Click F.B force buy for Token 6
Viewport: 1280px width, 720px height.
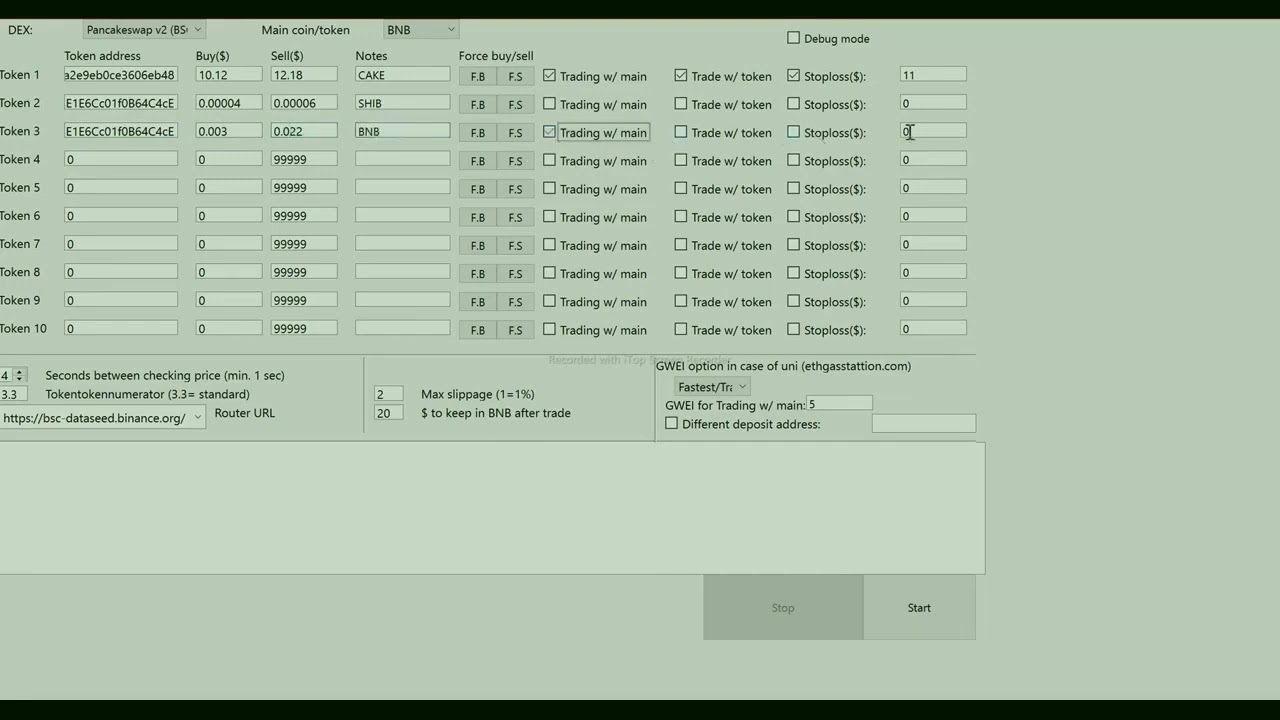tap(478, 217)
